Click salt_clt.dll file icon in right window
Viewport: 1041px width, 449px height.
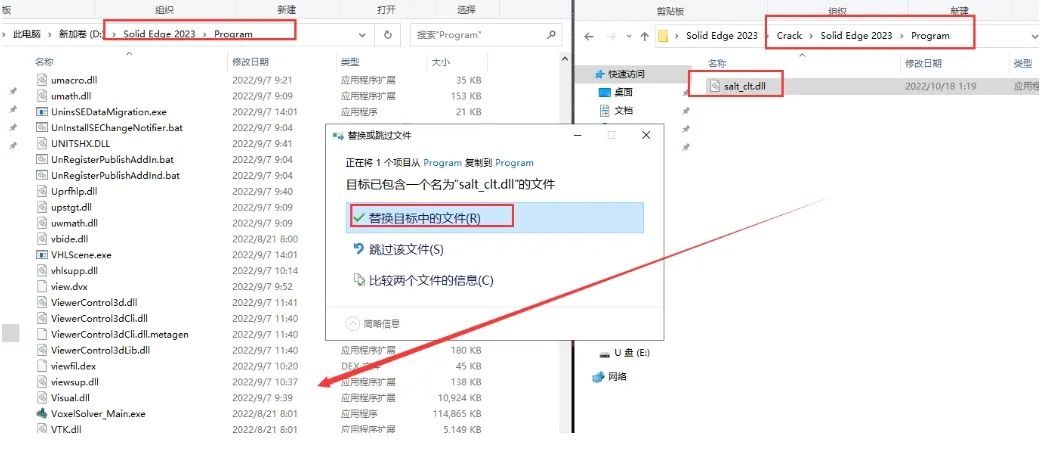pos(715,86)
